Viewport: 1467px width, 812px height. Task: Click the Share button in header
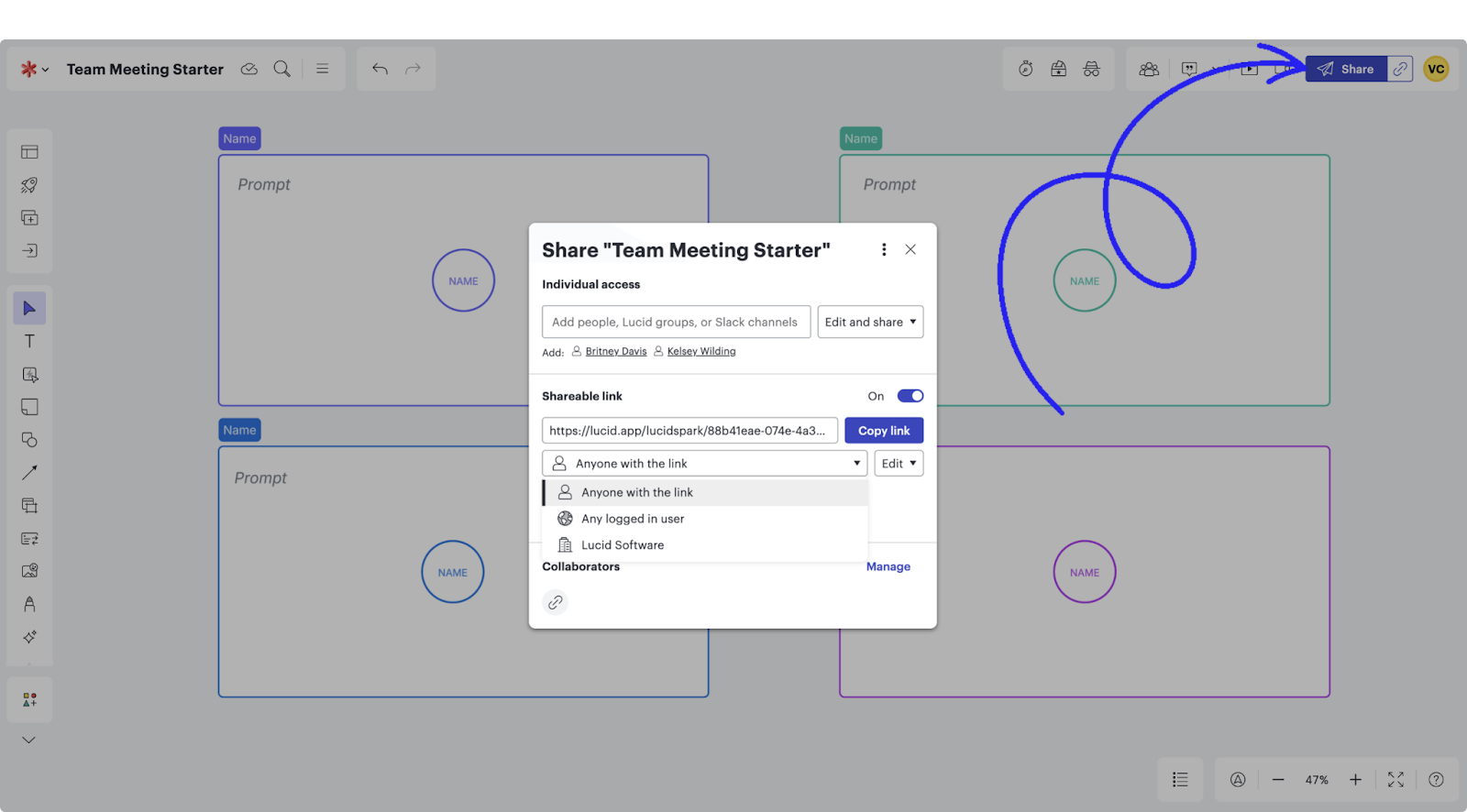pos(1346,70)
